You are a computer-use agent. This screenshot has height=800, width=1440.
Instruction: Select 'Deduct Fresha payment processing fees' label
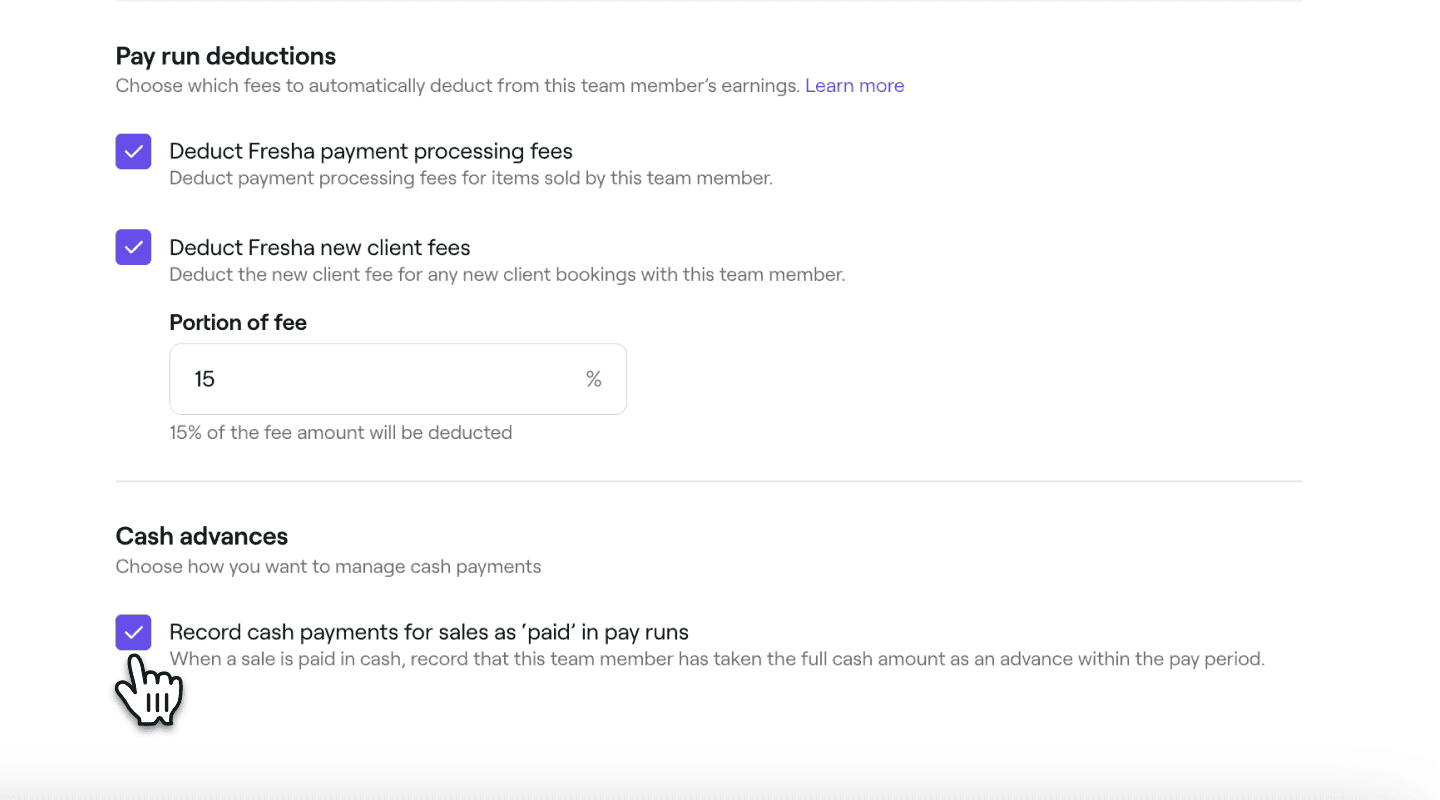point(371,152)
